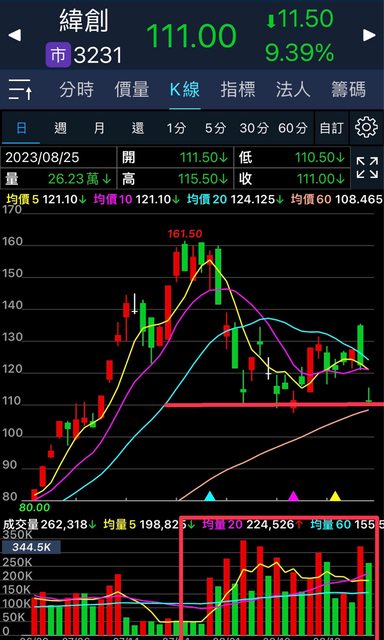
Task: Go to next stock with right arrow
Action: [369, 35]
